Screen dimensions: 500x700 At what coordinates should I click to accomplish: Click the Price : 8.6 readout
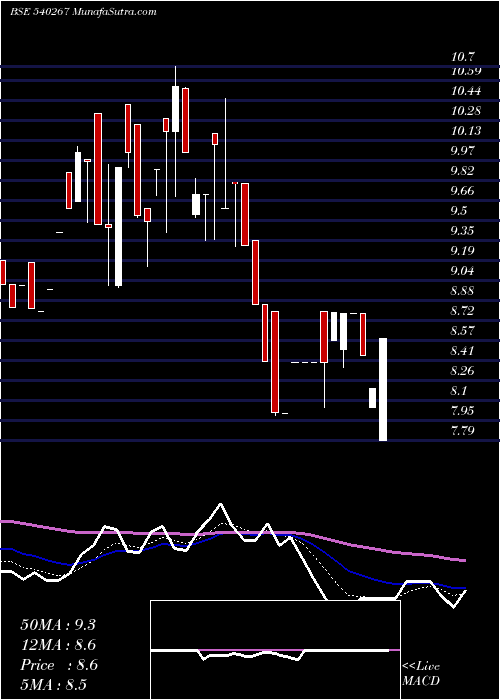tap(59, 665)
